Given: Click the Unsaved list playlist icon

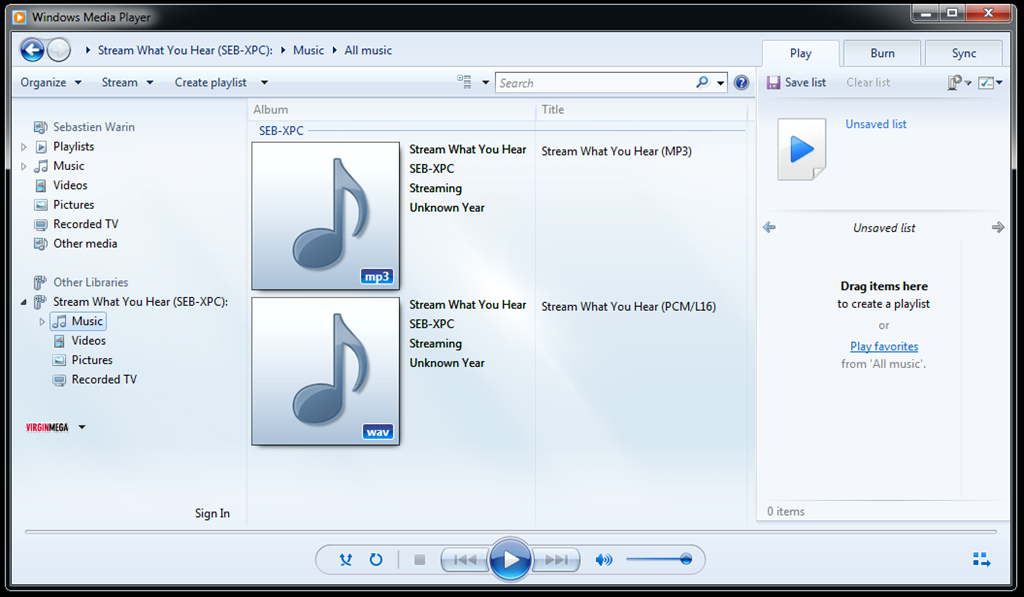Looking at the screenshot, I should point(801,150).
